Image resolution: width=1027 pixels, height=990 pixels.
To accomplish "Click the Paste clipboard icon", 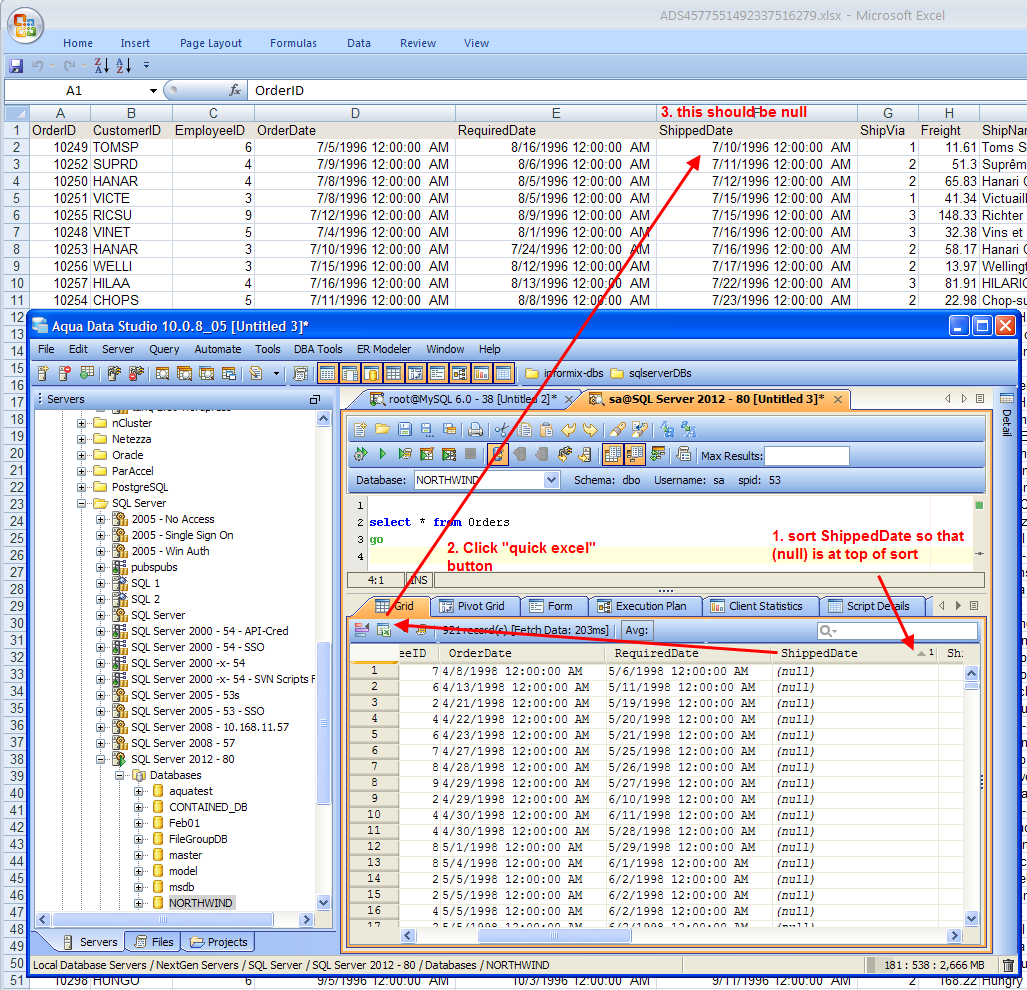I will pyautogui.click(x=546, y=430).
